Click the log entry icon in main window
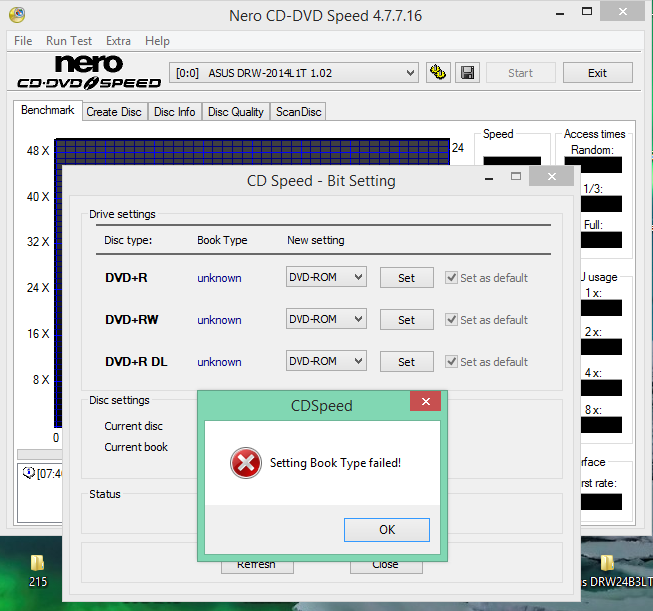 pyautogui.click(x=29, y=473)
